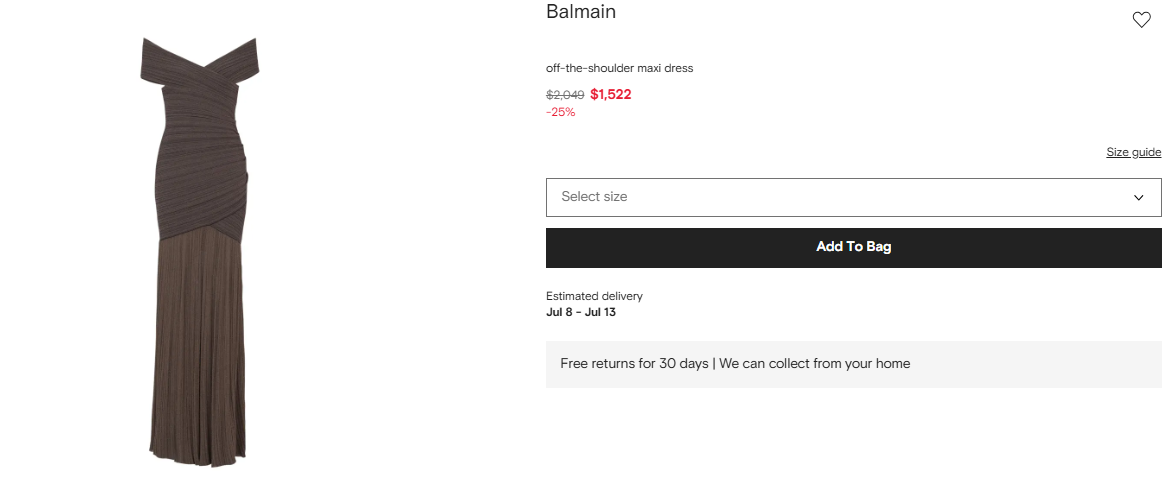Click the 'off-the-shoulder maxi dress' product title
Image resolution: width=1175 pixels, height=490 pixels.
pos(620,68)
